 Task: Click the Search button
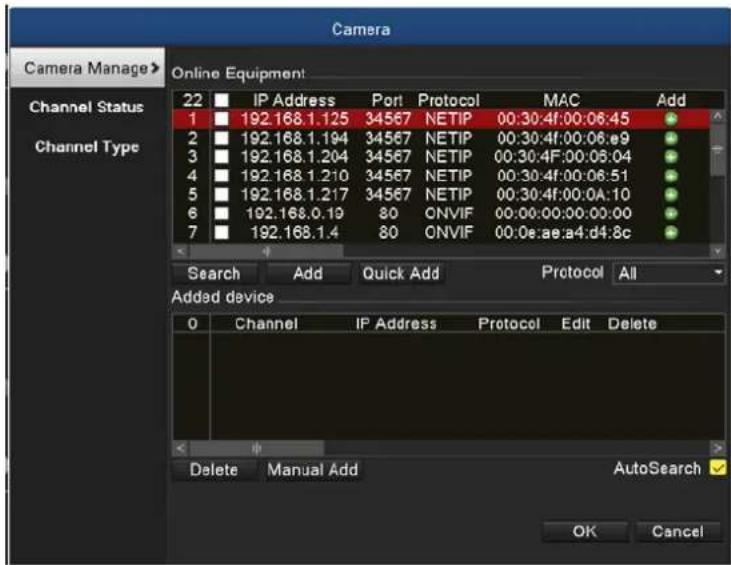click(x=214, y=273)
